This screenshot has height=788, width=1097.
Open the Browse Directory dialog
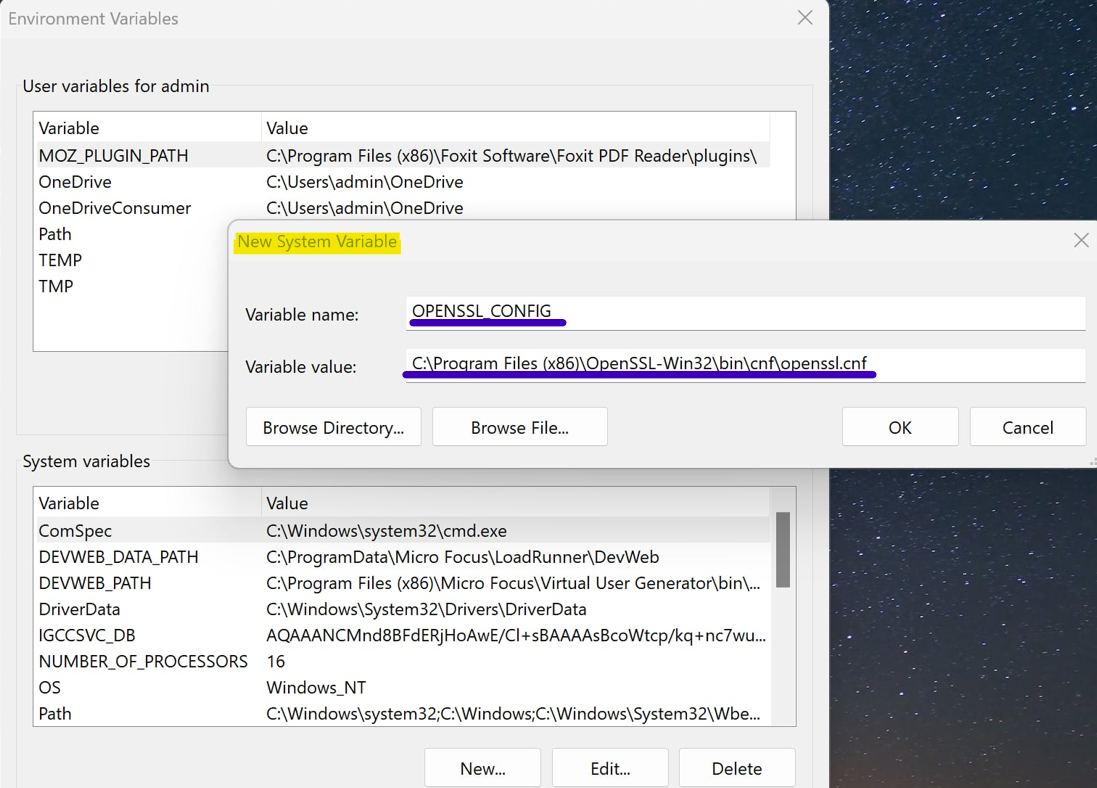(333, 427)
